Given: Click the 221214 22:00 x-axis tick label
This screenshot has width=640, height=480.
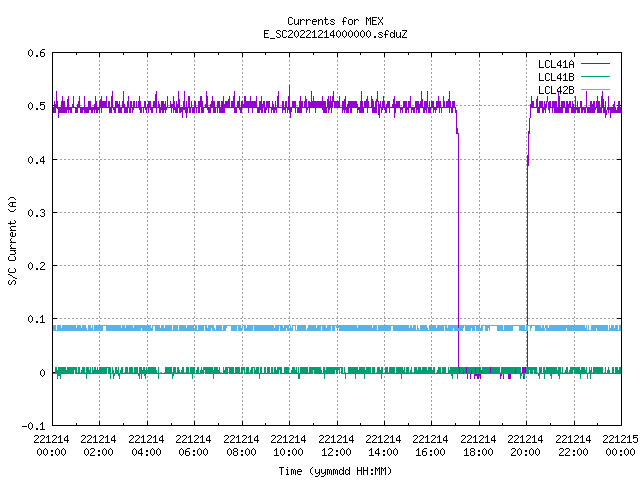Looking at the screenshot, I should coord(573,446).
